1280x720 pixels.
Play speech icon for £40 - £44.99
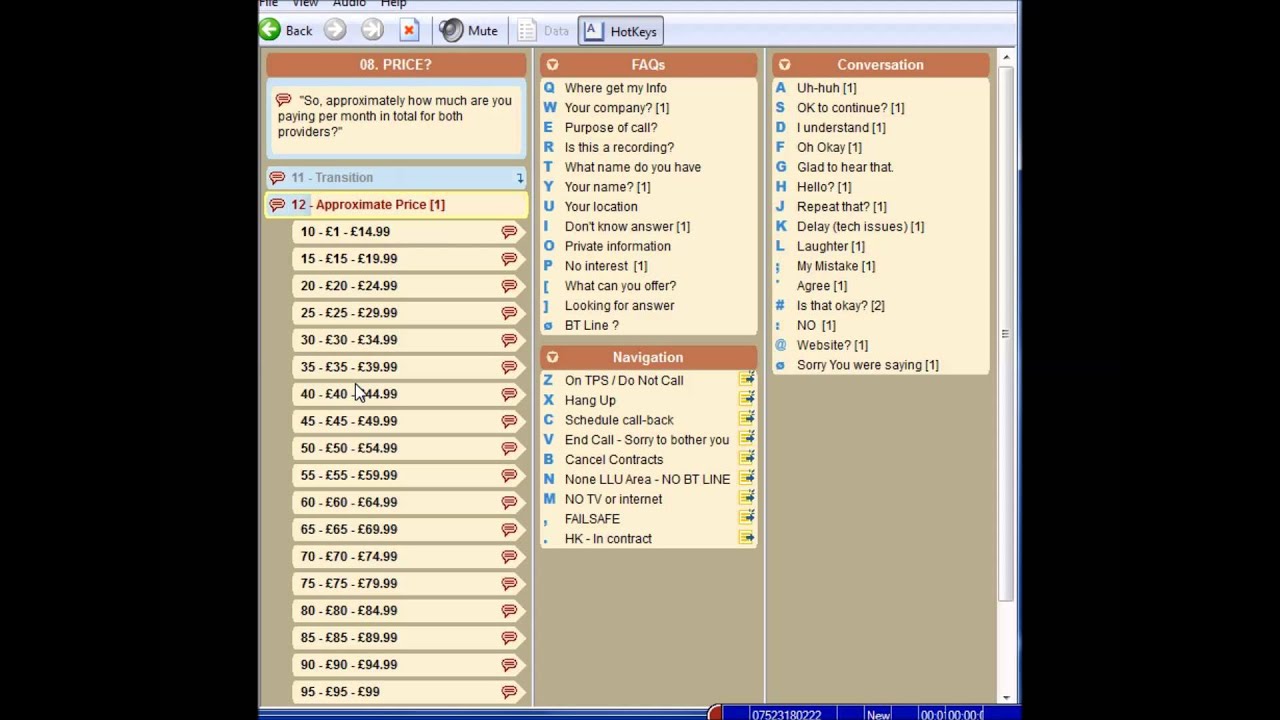[x=509, y=394]
